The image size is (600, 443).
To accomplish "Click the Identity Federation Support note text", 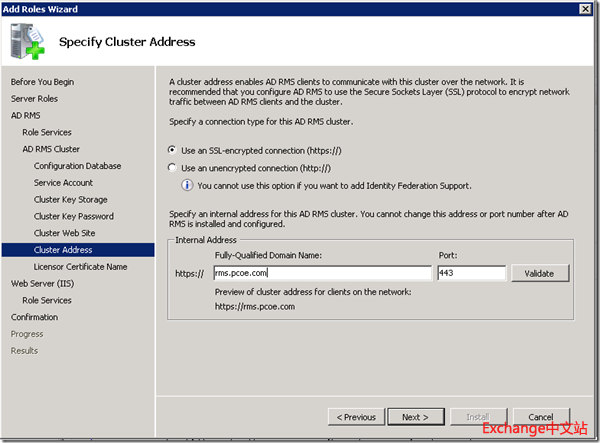I will click(334, 186).
